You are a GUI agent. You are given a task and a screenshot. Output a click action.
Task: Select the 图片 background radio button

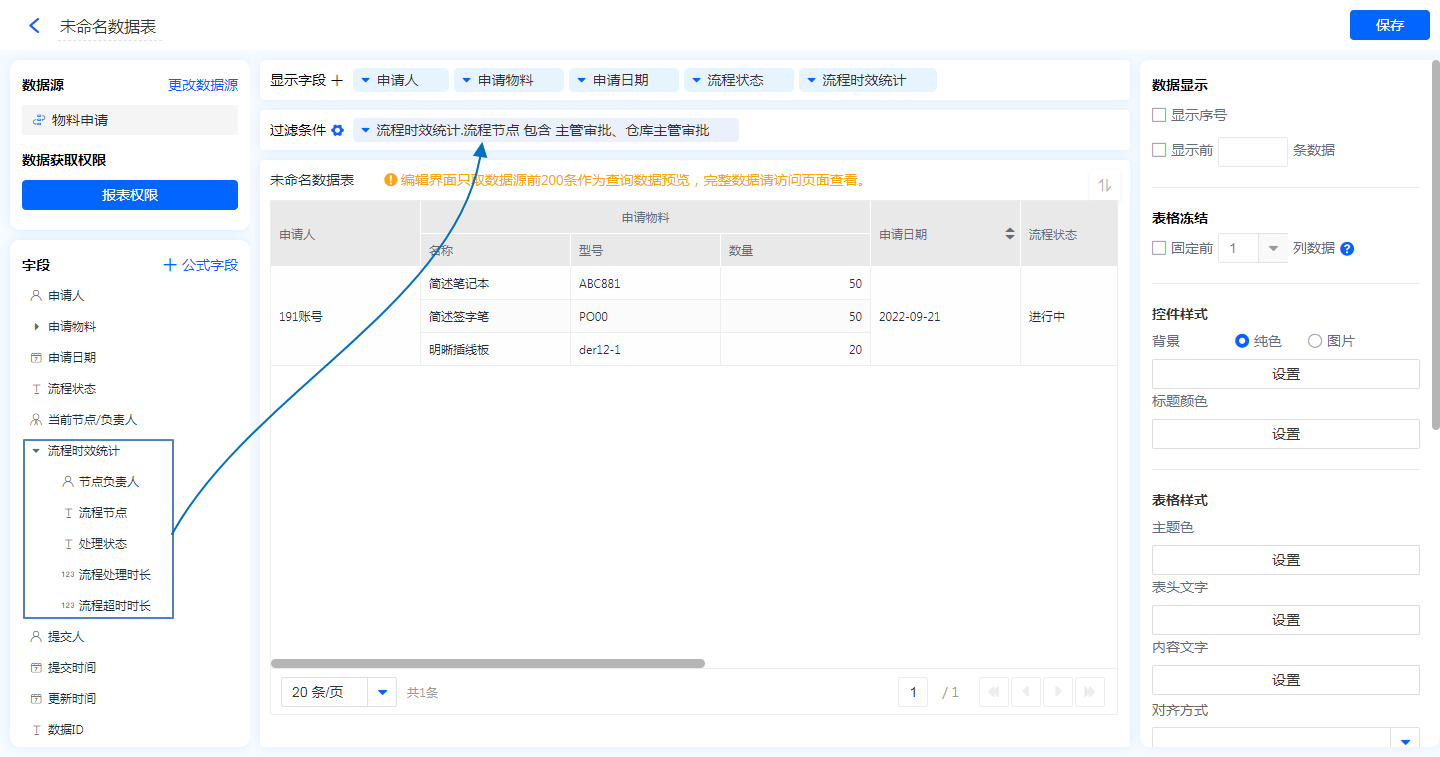(x=1315, y=341)
